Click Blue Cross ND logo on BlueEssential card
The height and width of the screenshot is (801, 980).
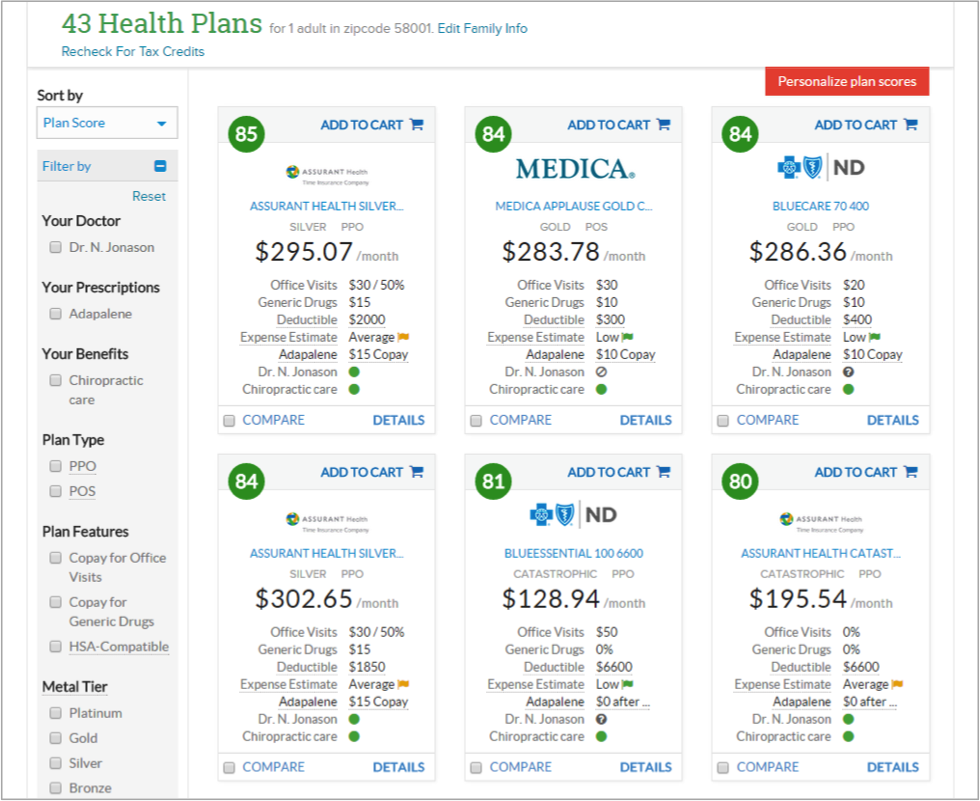(x=573, y=515)
